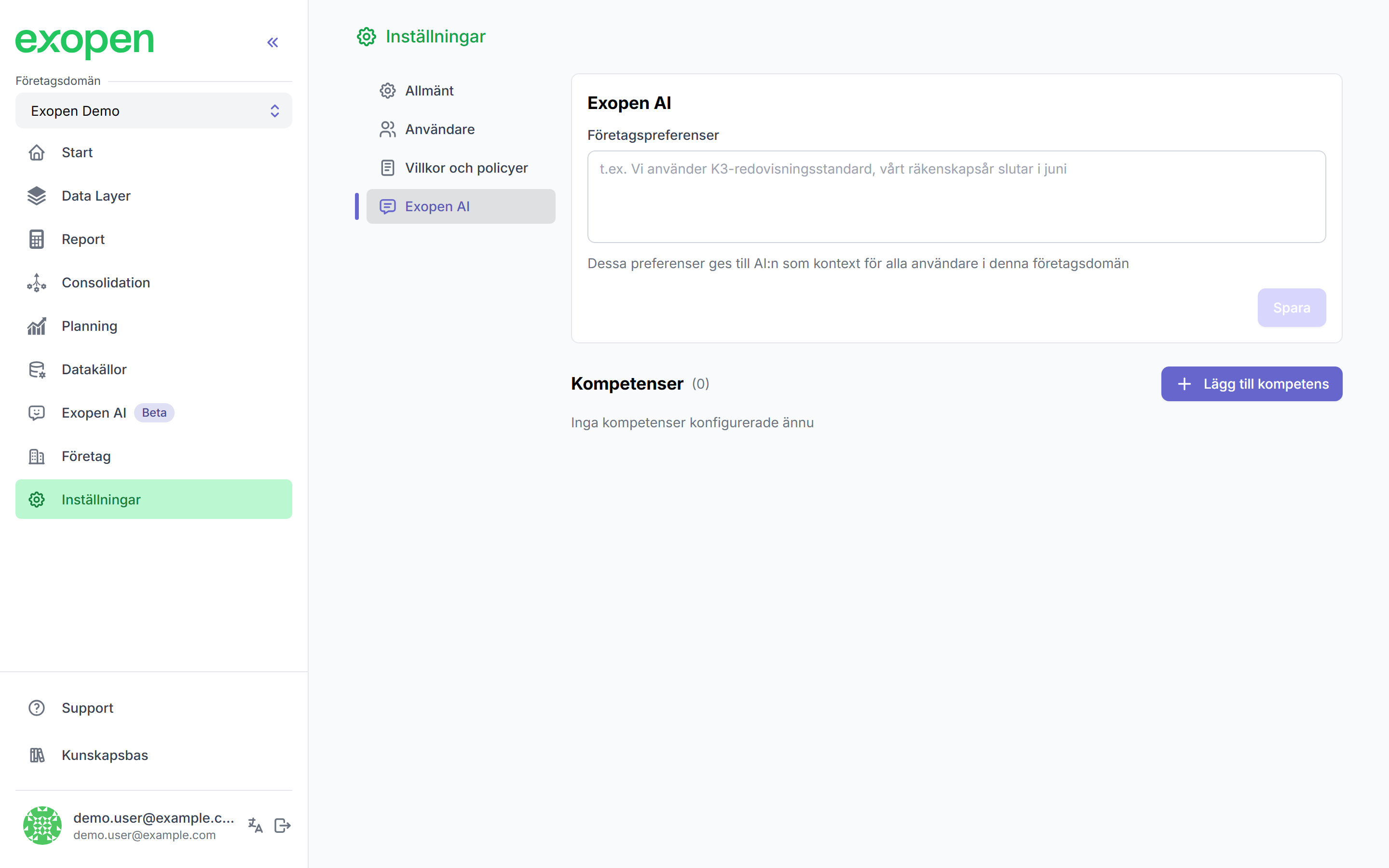Viewport: 1389px width, 868px height.
Task: Click the user avatar image
Action: pyautogui.click(x=42, y=826)
